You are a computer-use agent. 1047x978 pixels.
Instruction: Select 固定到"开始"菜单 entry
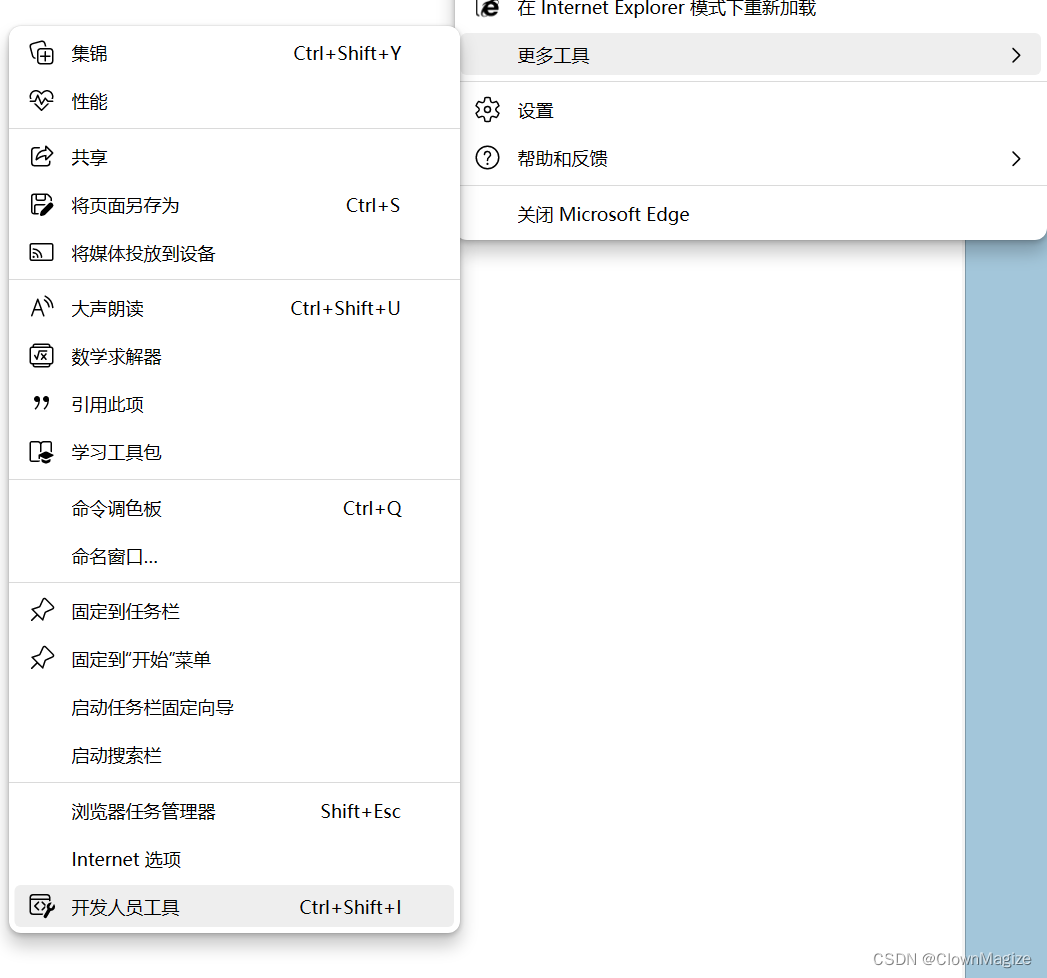234,660
